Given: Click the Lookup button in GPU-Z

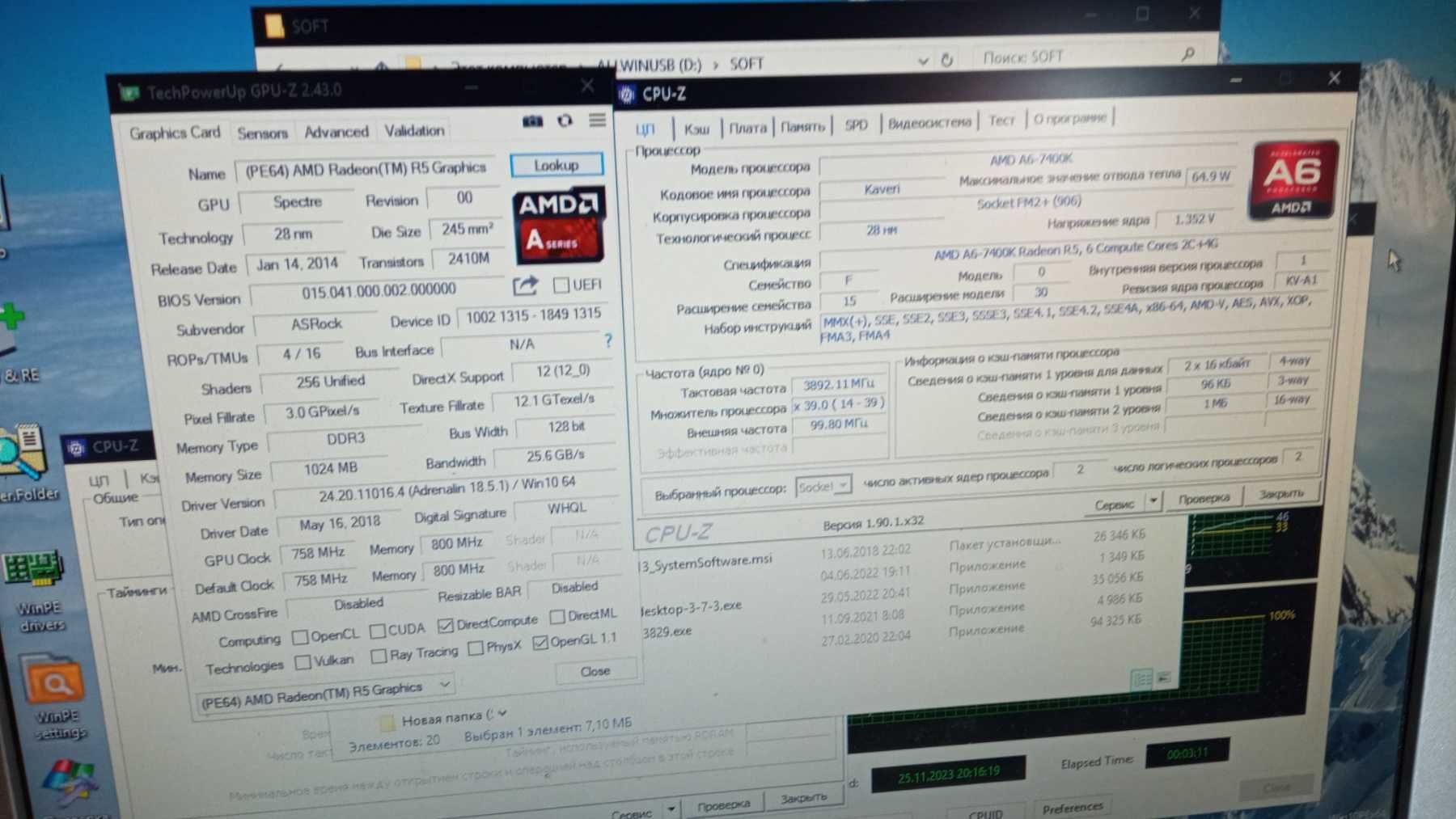Looking at the screenshot, I should [x=557, y=165].
